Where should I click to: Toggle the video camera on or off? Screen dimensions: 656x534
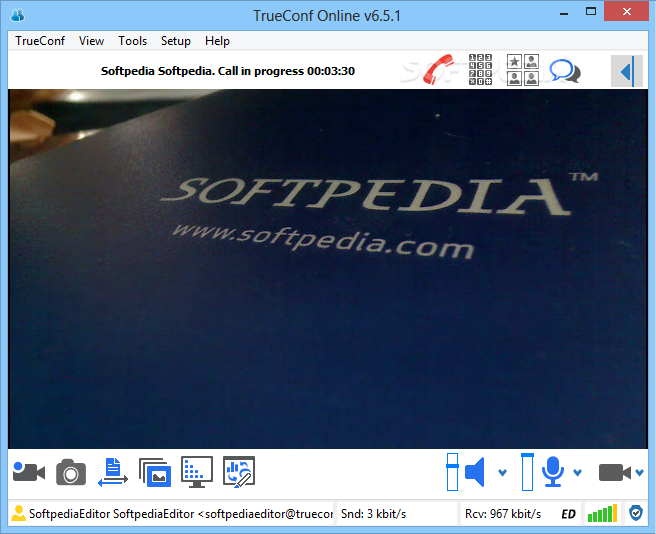tap(615, 472)
